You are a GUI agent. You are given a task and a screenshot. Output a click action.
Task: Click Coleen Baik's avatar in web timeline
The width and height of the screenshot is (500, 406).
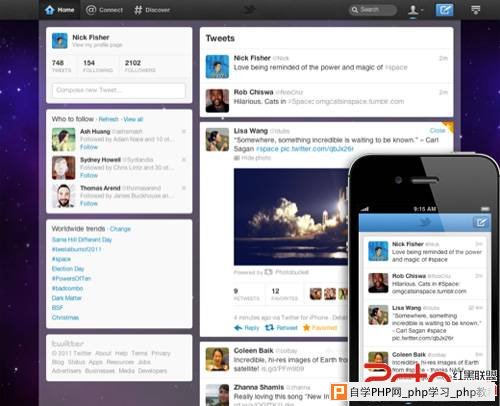pos(217,359)
